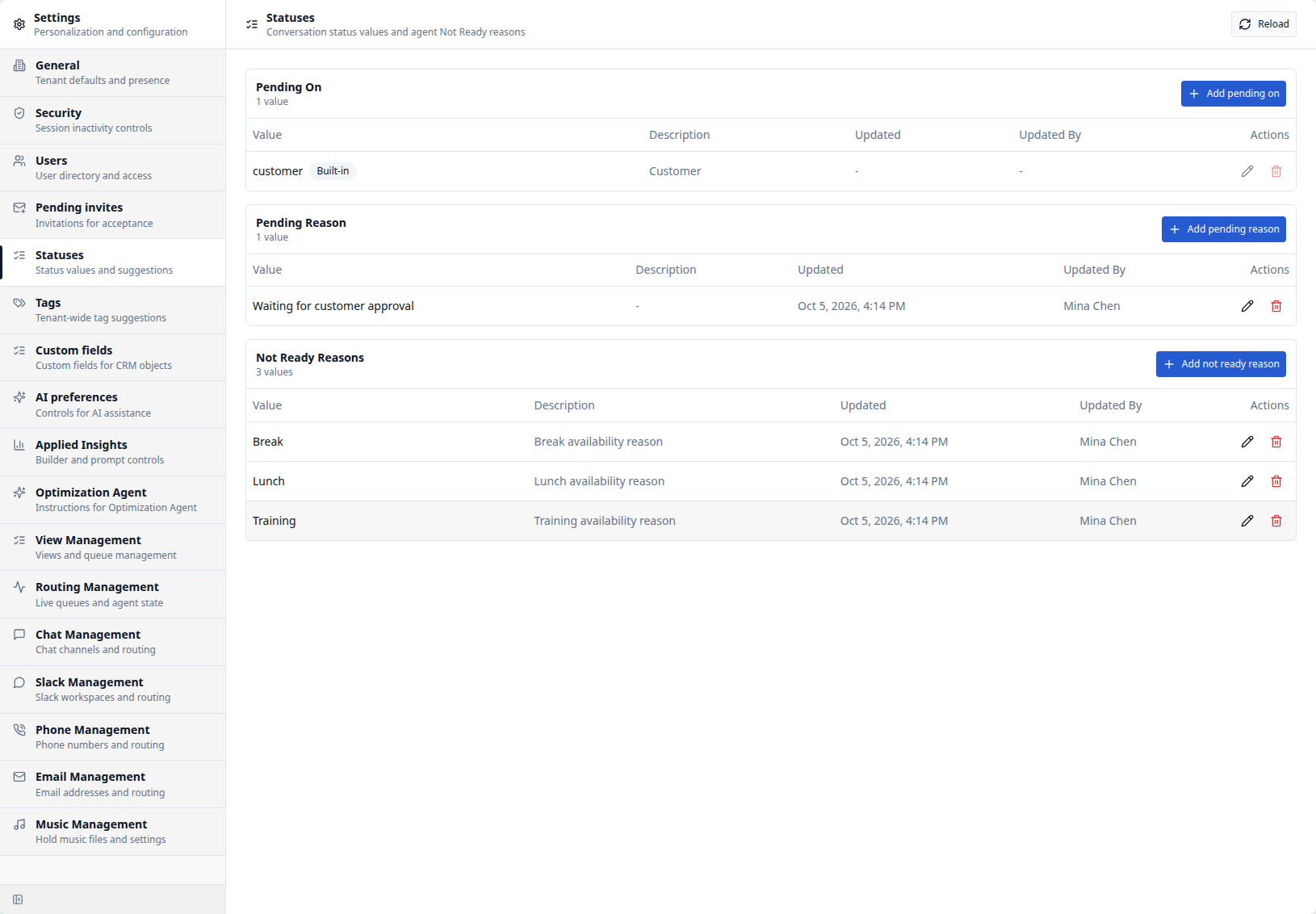Click the General building icon in sidebar
Image resolution: width=1316 pixels, height=914 pixels.
point(19,65)
